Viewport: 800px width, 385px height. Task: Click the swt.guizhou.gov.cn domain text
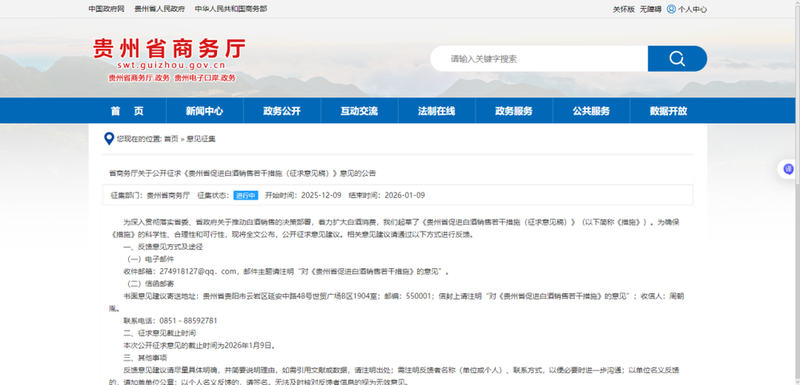(x=171, y=66)
